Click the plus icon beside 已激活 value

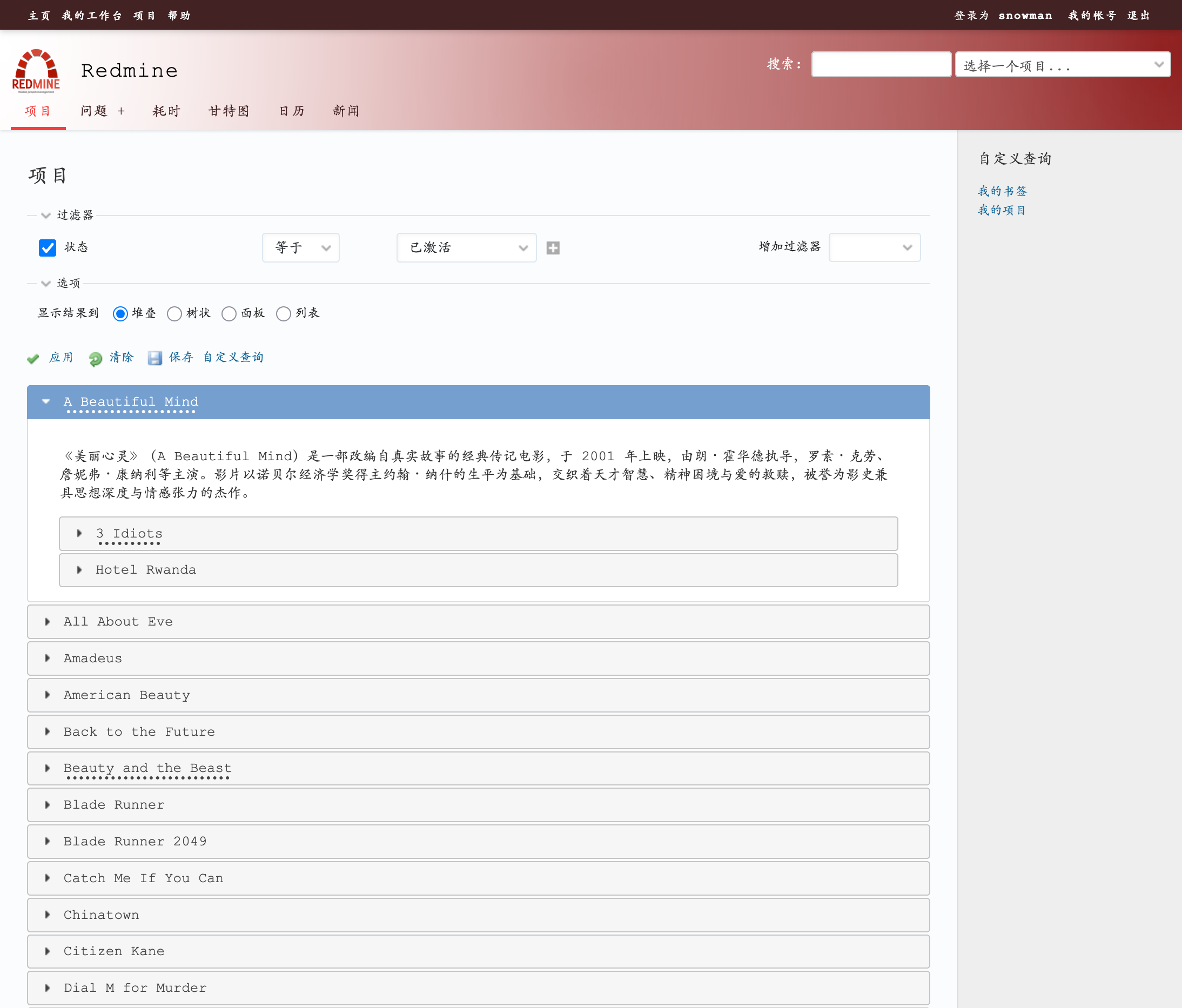pos(553,248)
